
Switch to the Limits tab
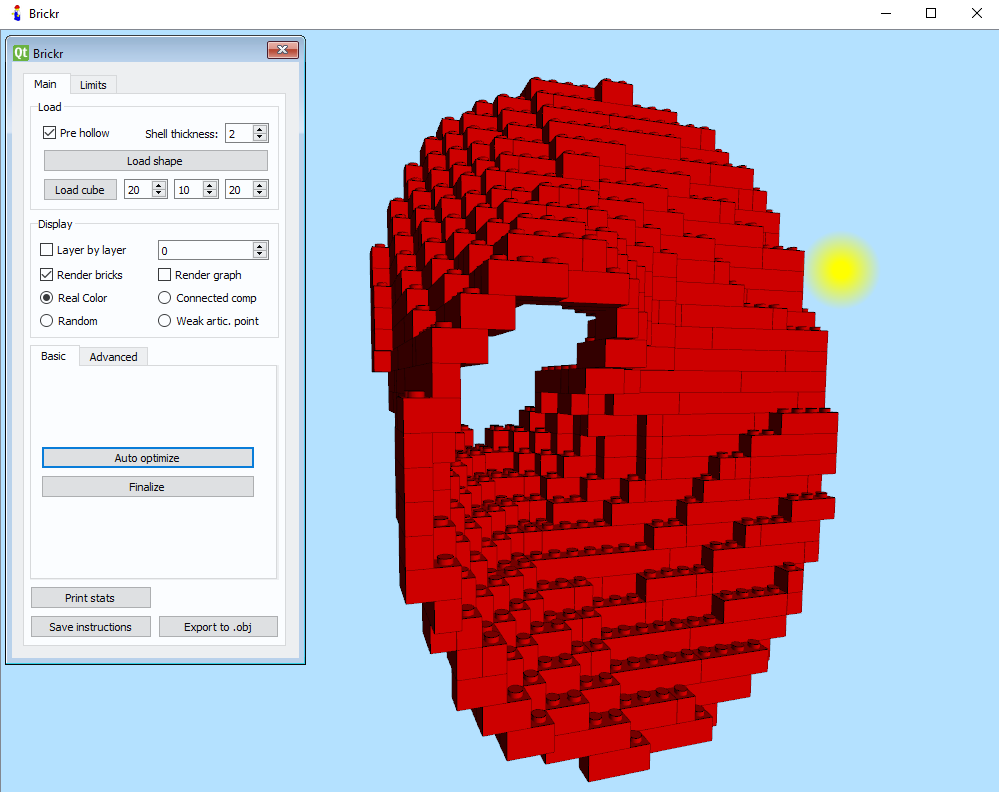(93, 85)
